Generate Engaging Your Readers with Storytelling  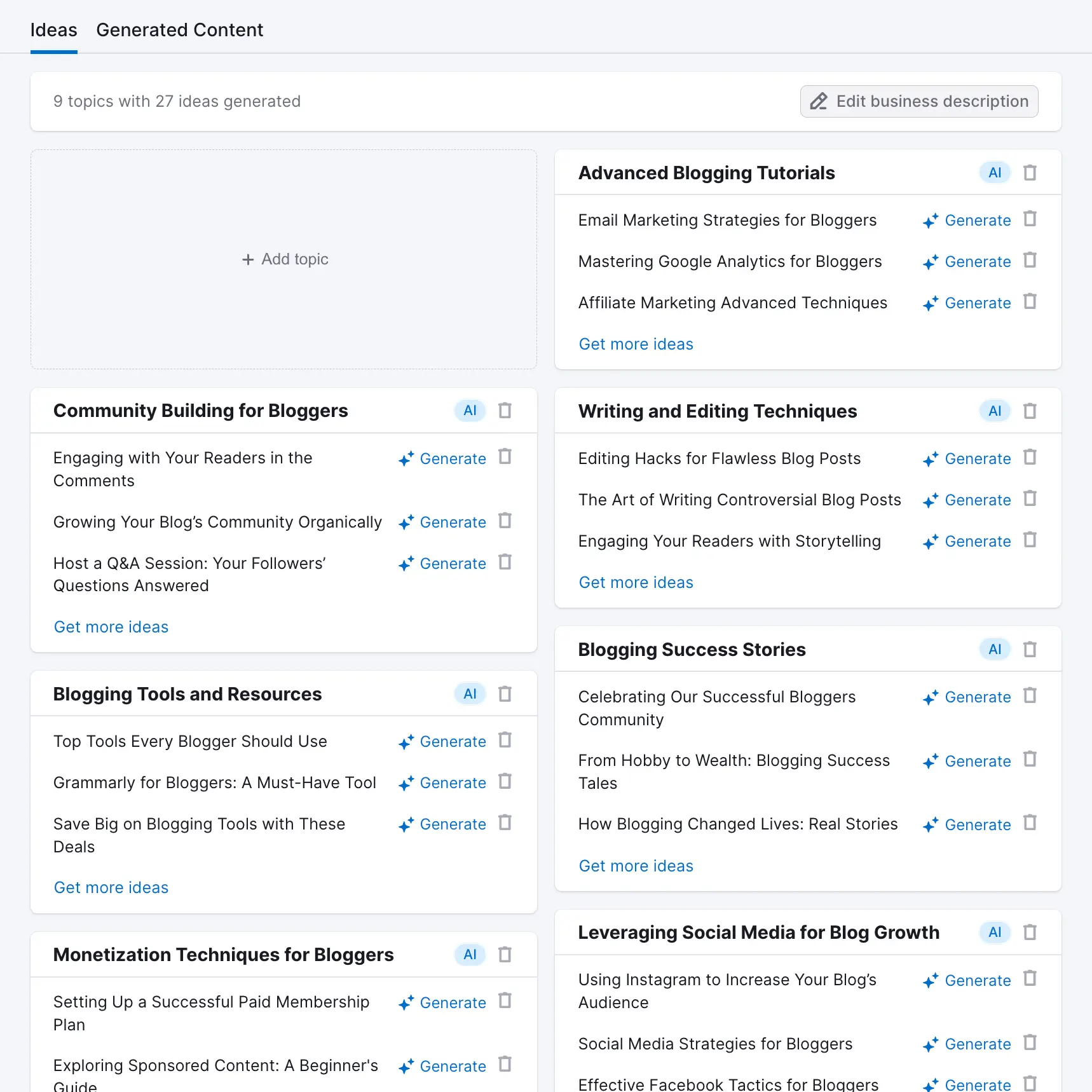pos(977,541)
